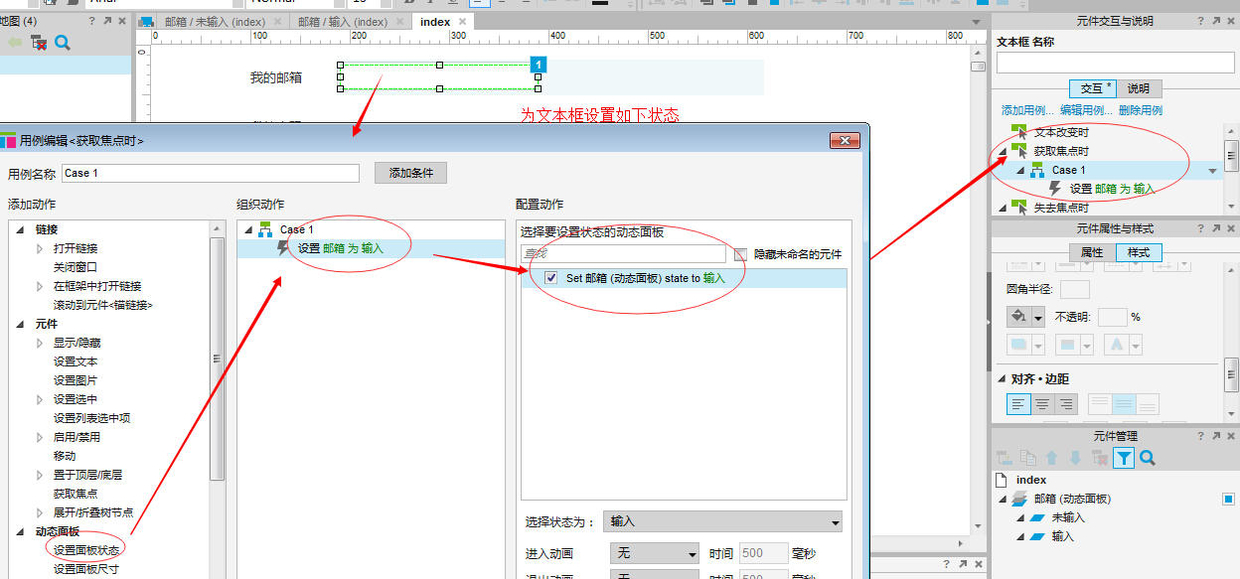Uncheck Set 邮箱 (动态面板) state checkbox
This screenshot has width=1240, height=579.
(x=551, y=278)
